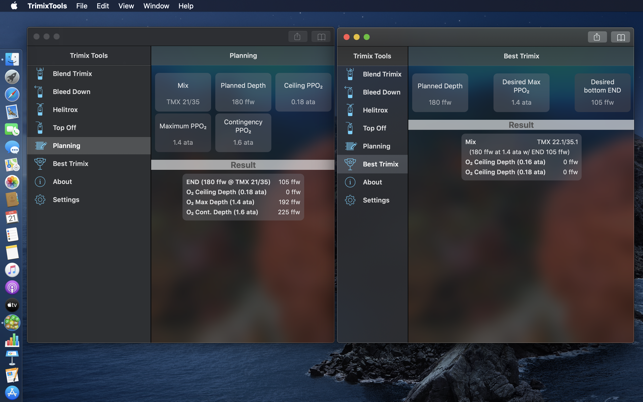
Task: Click Best Trimix trophy icon in right window
Action: pyautogui.click(x=350, y=164)
